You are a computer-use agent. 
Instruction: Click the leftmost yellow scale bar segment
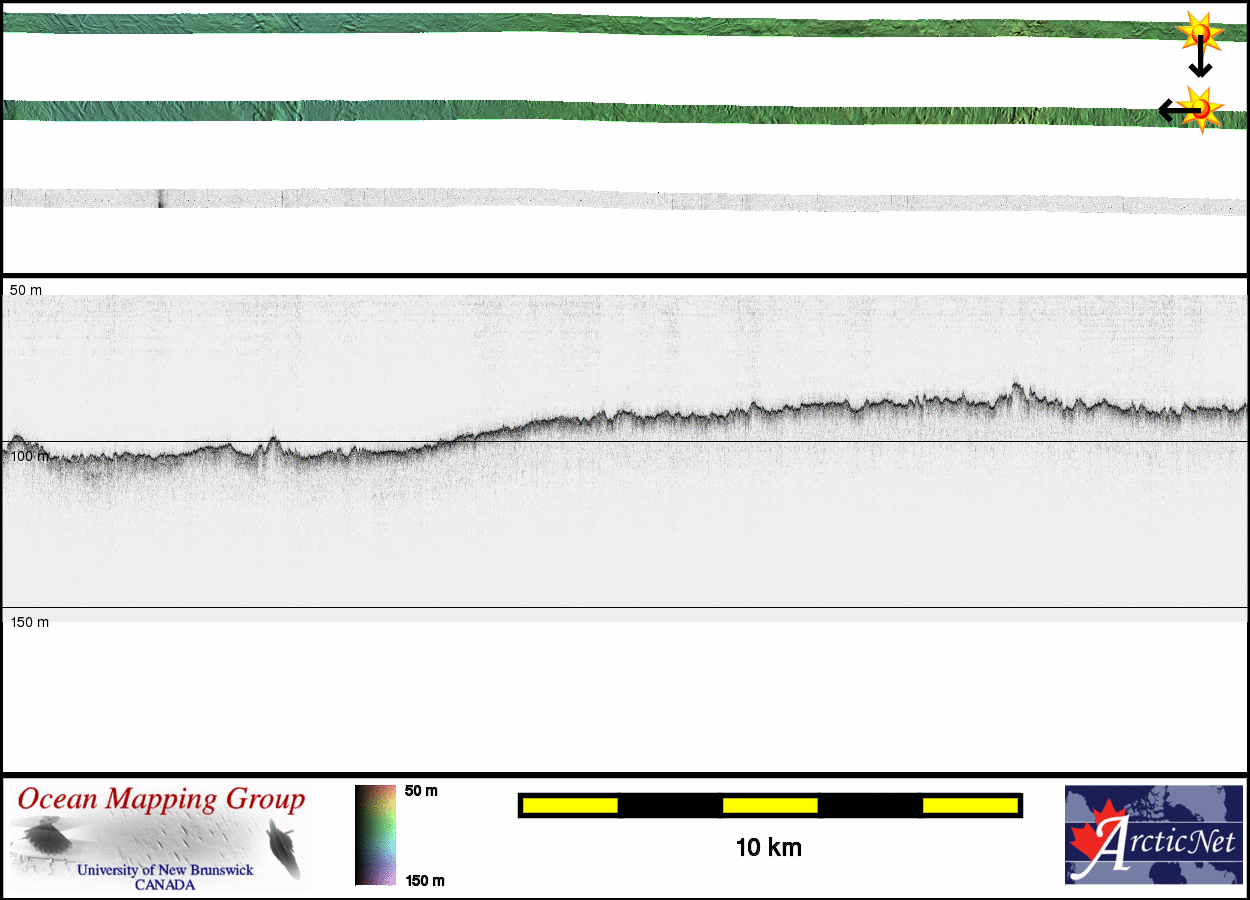[570, 805]
